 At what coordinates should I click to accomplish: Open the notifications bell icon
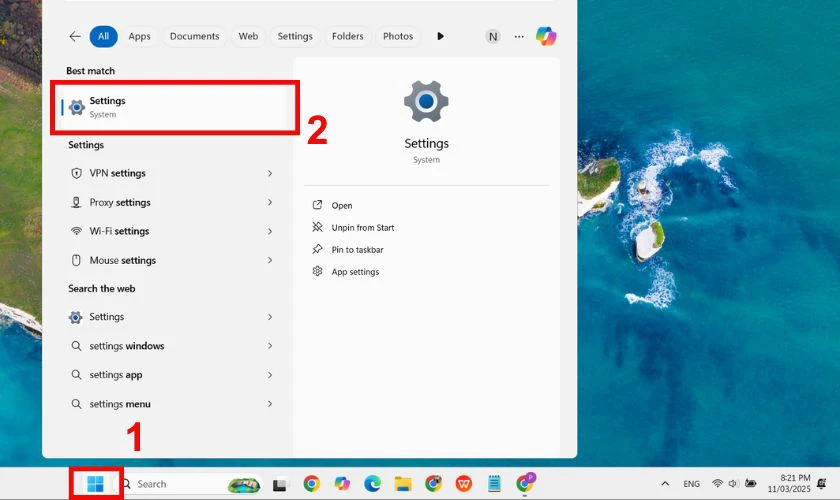(822, 484)
